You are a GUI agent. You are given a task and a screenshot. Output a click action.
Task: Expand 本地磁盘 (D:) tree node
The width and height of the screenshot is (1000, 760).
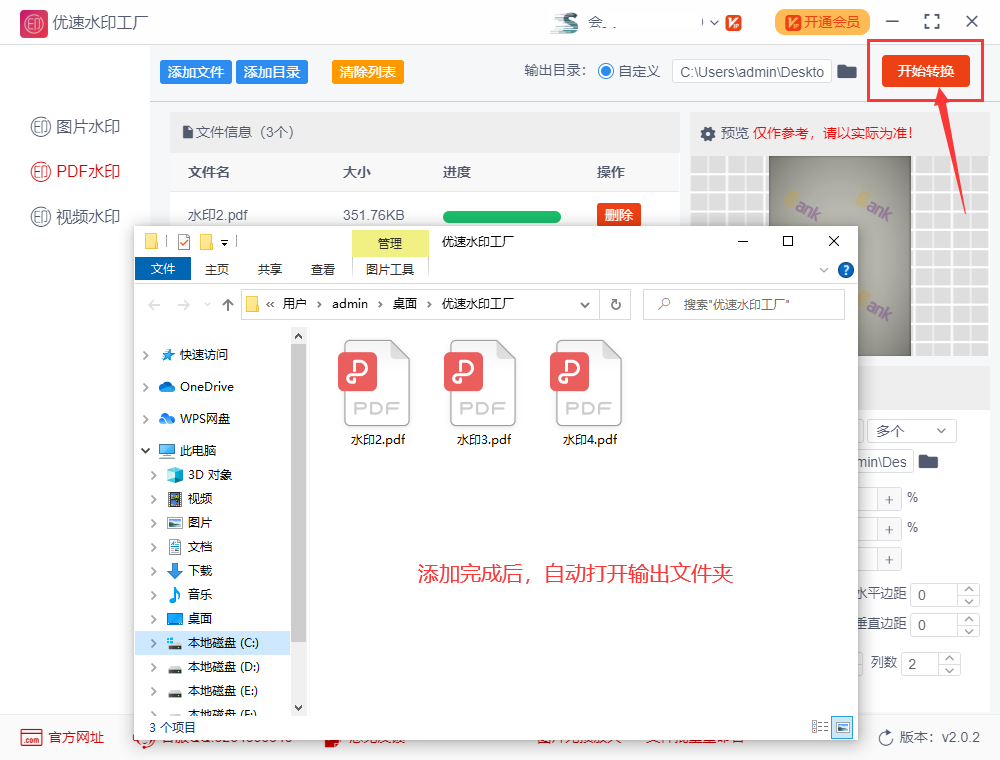154,667
